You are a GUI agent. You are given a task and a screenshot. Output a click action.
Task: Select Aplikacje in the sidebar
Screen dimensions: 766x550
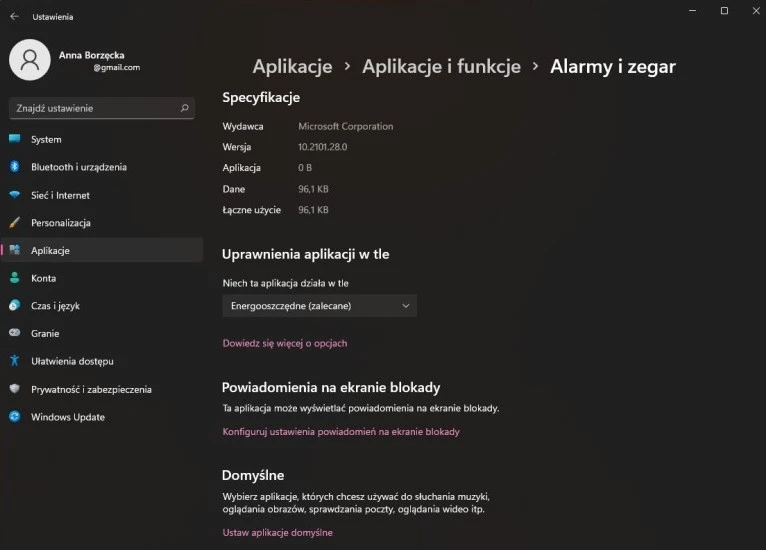pyautogui.click(x=102, y=250)
